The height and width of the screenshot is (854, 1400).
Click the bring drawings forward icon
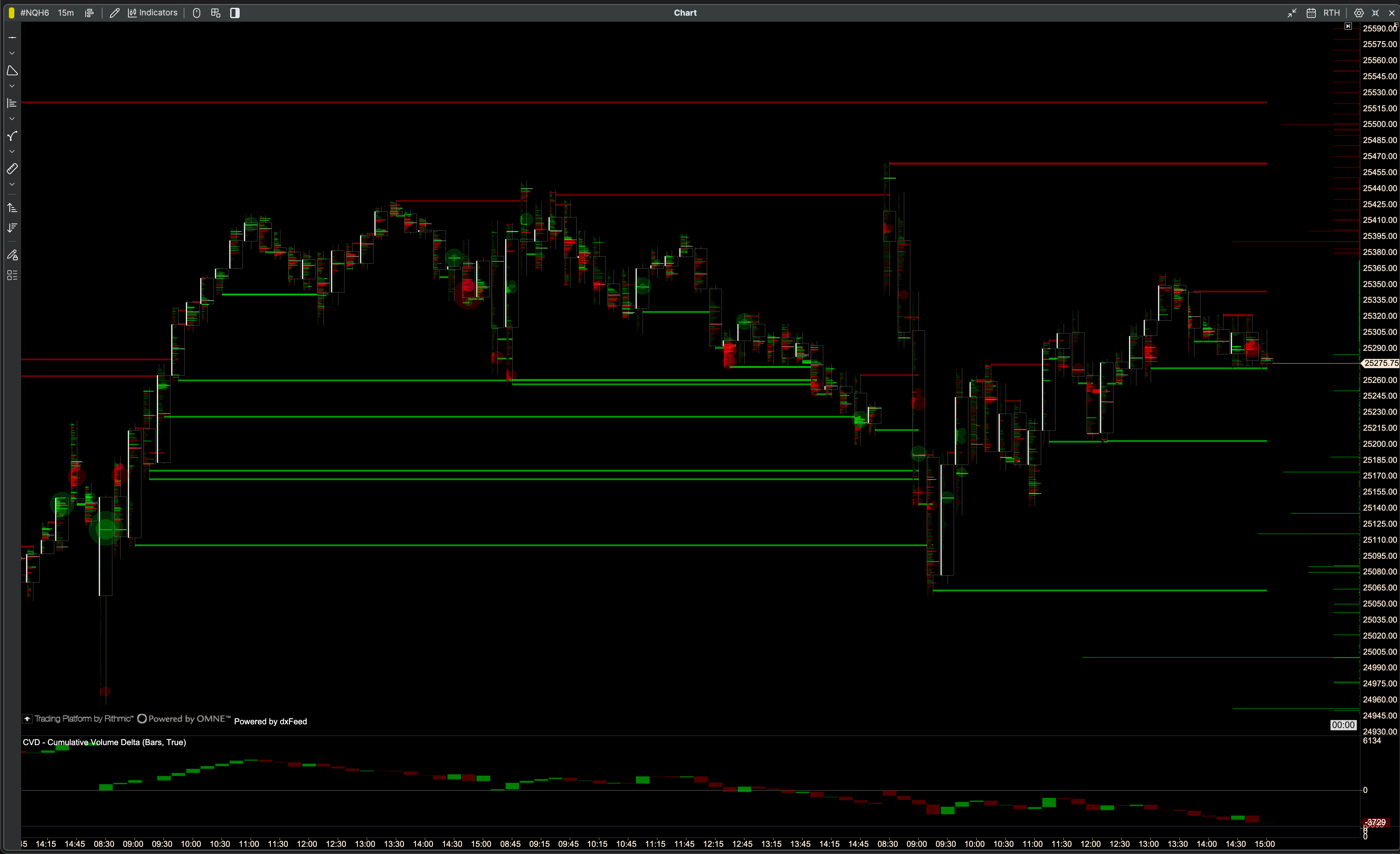[12, 208]
